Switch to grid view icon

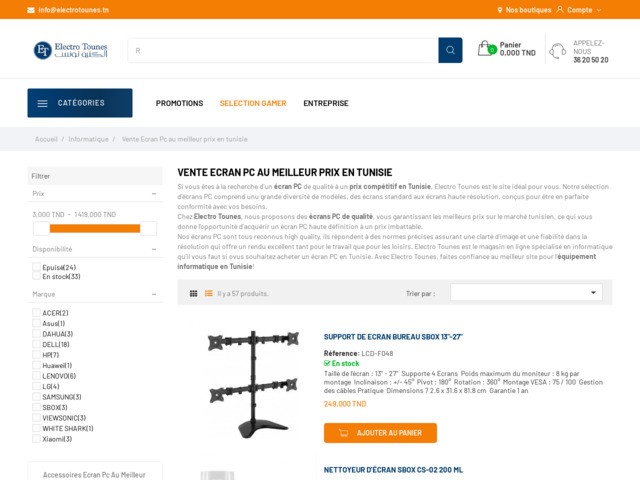pos(193,293)
